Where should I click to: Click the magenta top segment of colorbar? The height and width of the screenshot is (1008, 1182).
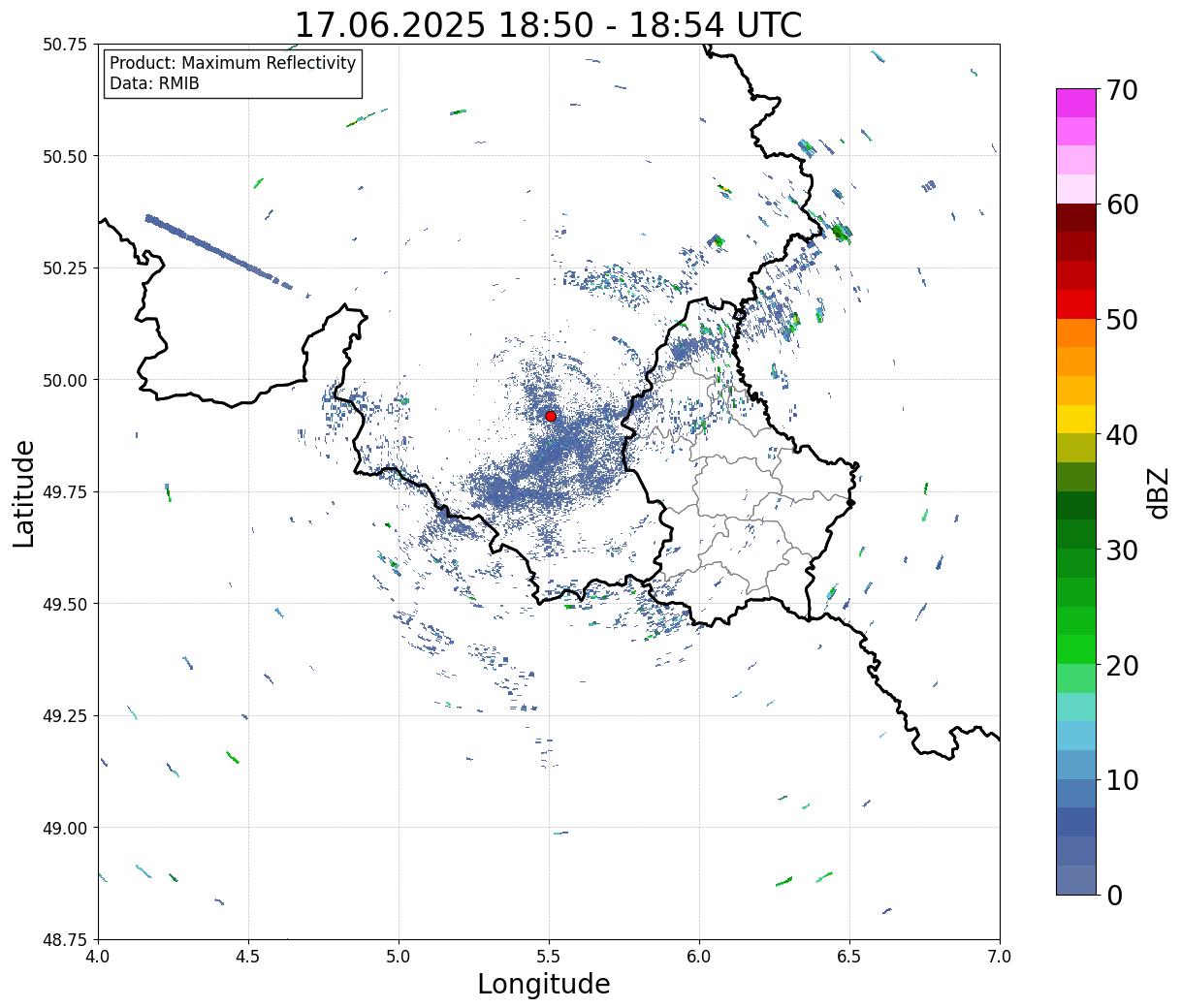coord(1075,103)
